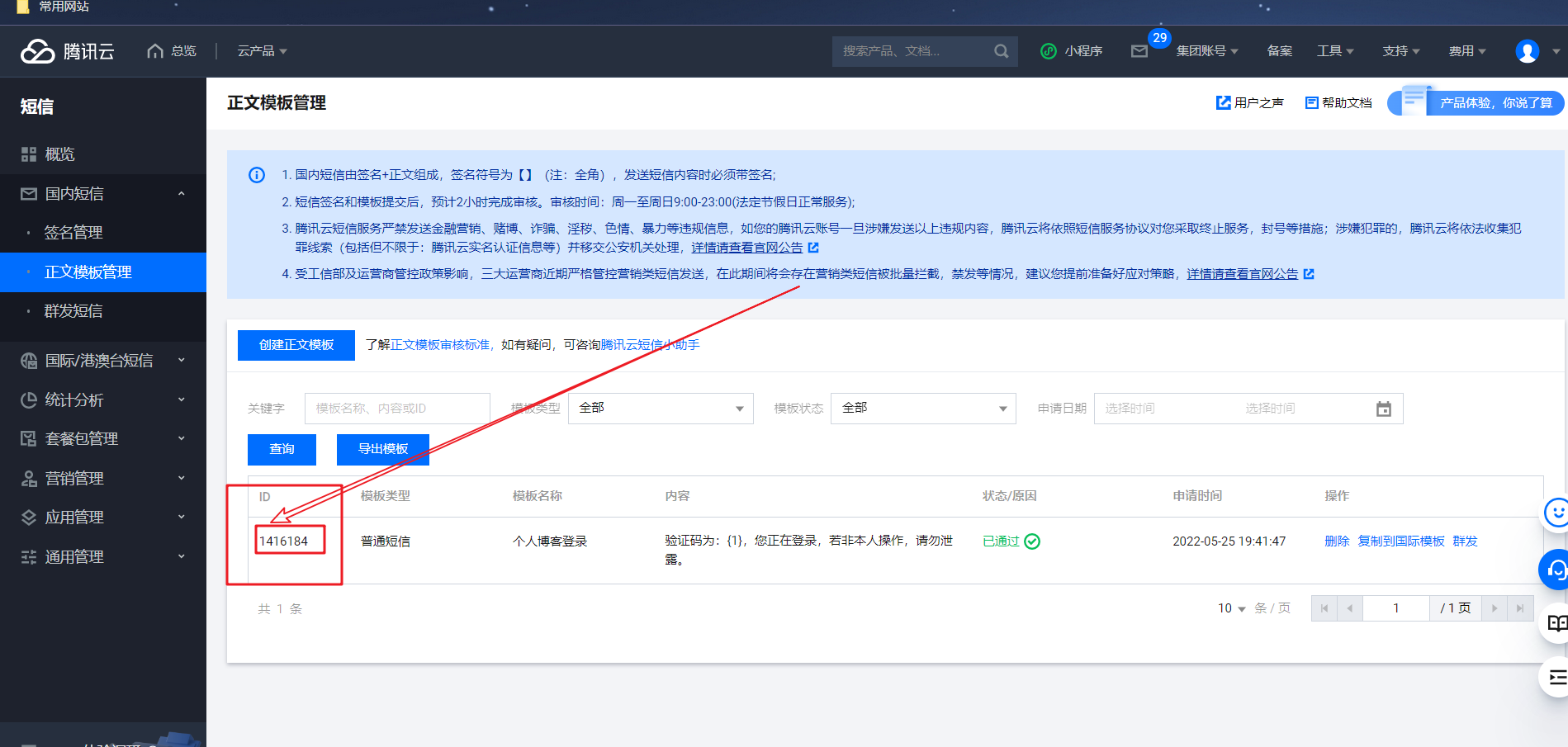Open the user avatar account icon
Viewport: 1568px width, 747px height.
pos(1527,51)
